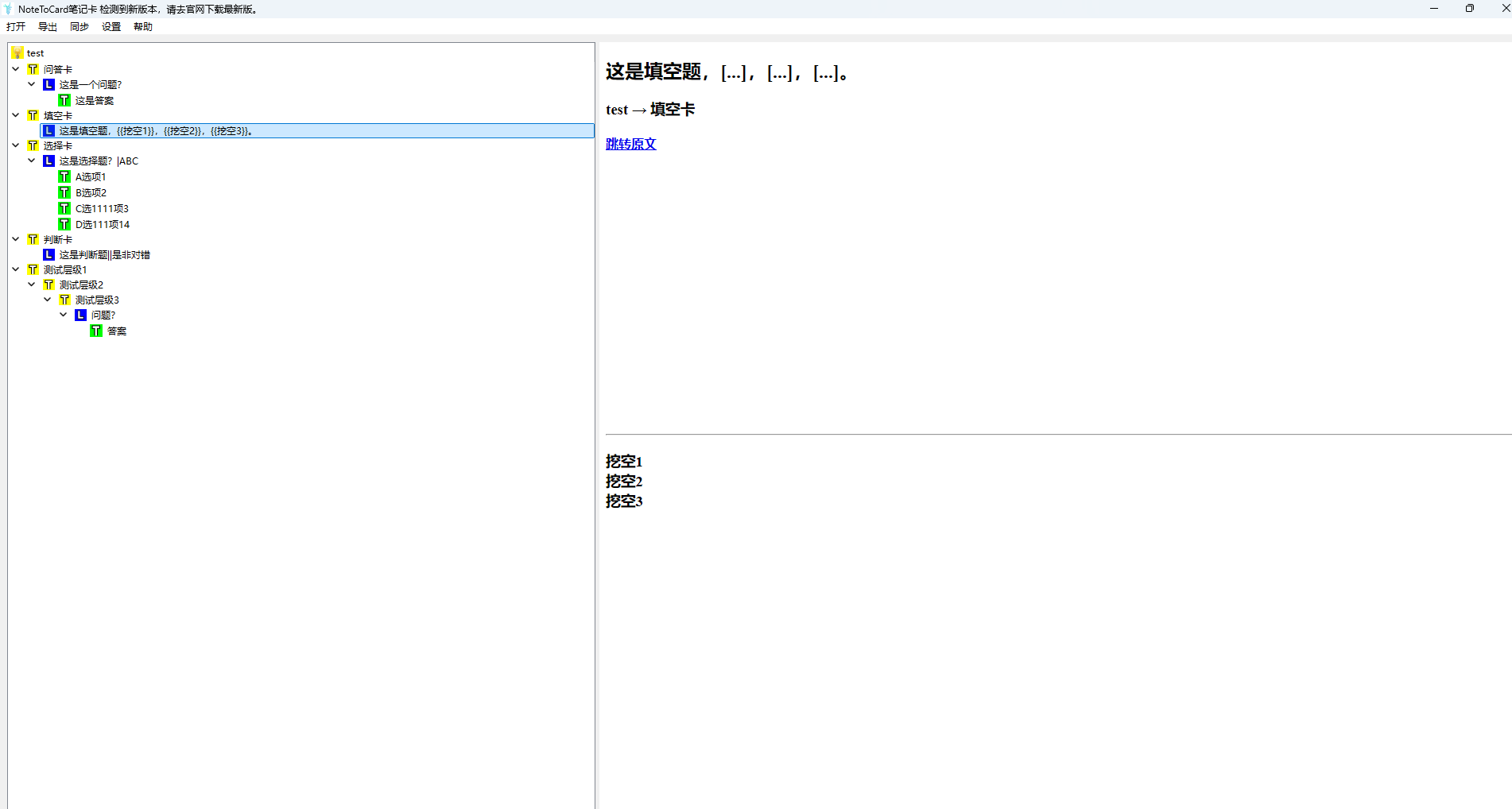Collapse the 填空卡 node
Screen dimensions: 1512x809
(16, 115)
